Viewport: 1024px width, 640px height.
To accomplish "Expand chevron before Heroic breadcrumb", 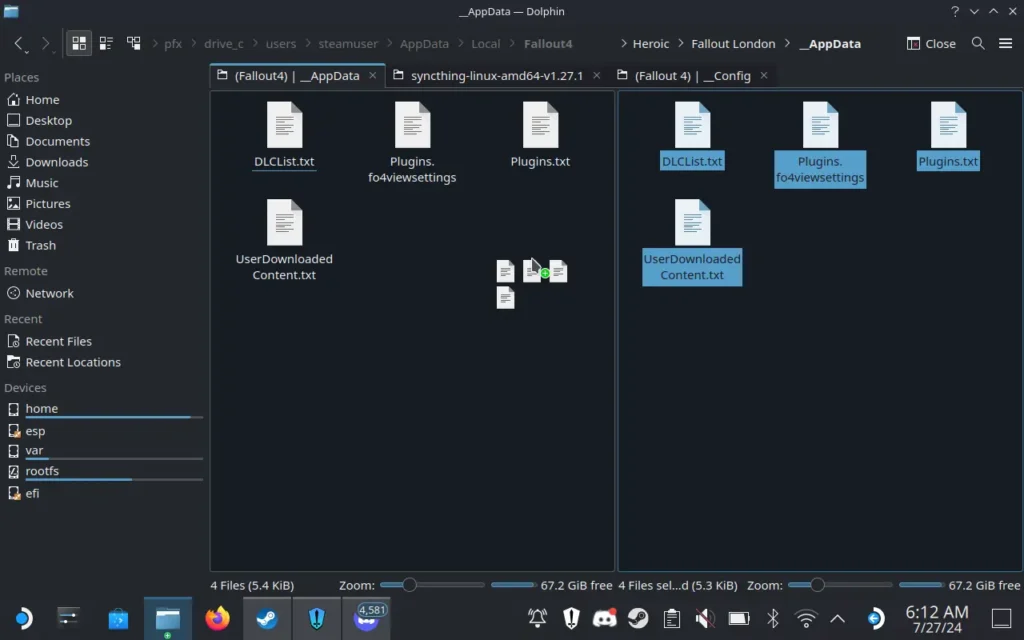I will point(624,44).
